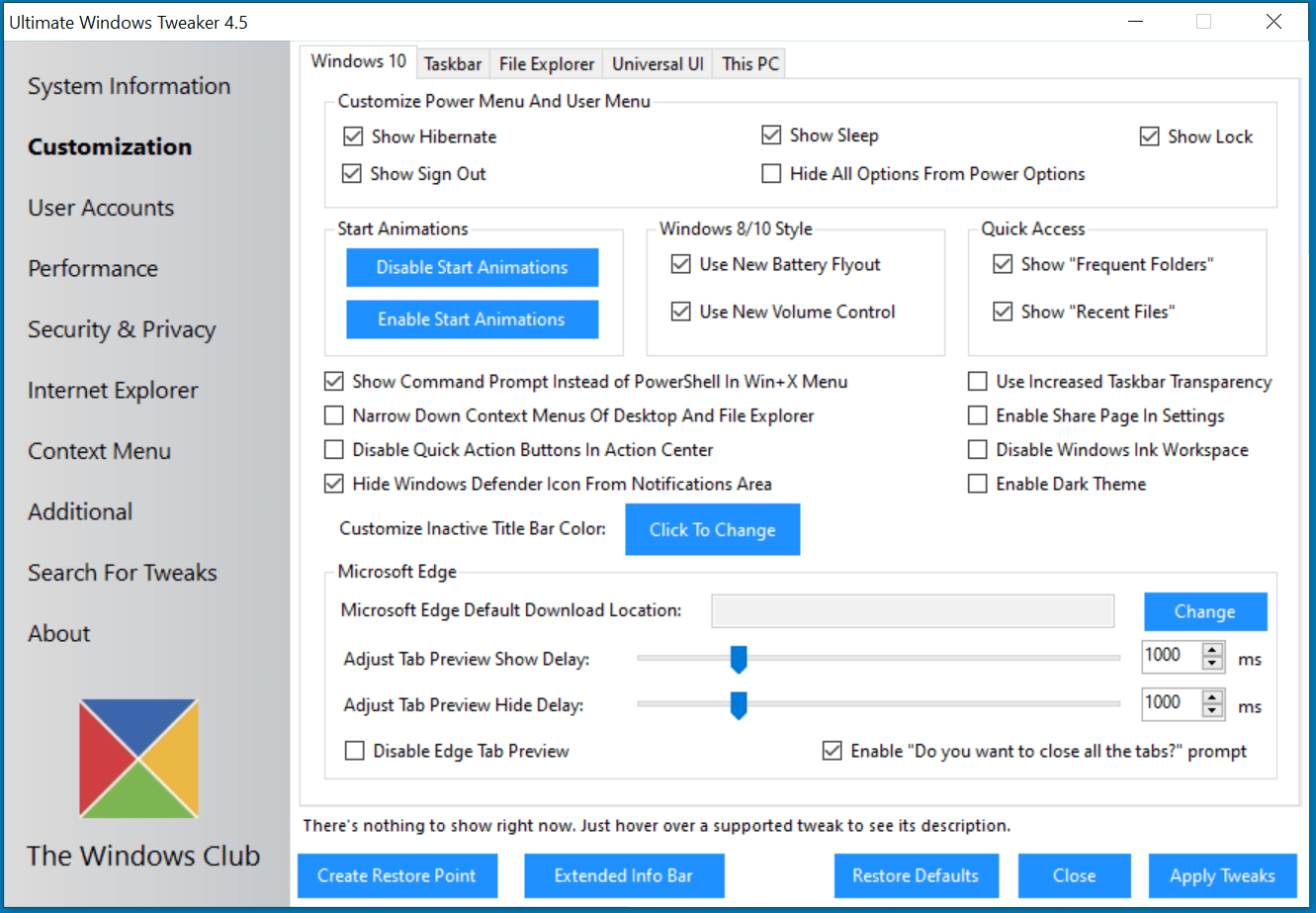Image resolution: width=1316 pixels, height=913 pixels.
Task: Click the Show Delay milliseconds value box
Action: coord(1172,657)
